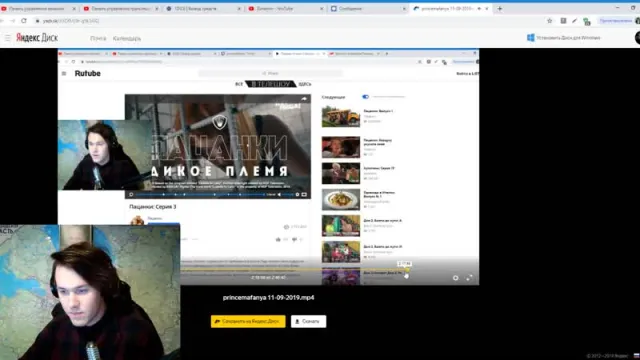Click the first extension icon after the star
Viewport: 640px width, 360px height.
click(563, 21)
